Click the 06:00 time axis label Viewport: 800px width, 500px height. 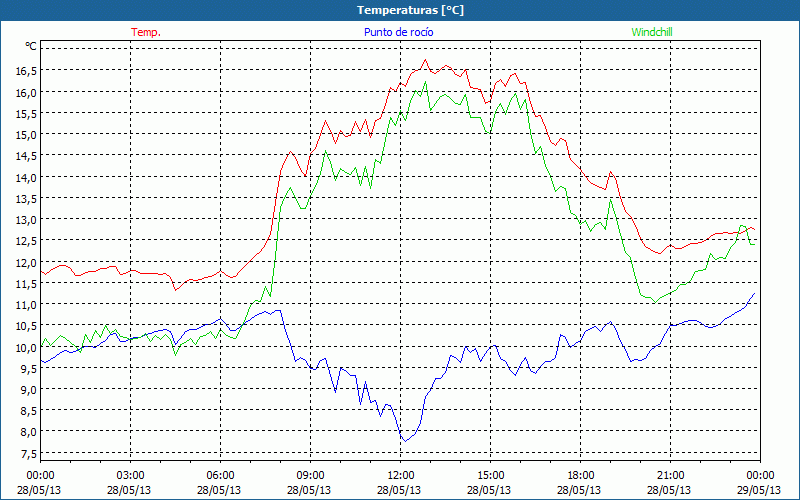click(220, 476)
